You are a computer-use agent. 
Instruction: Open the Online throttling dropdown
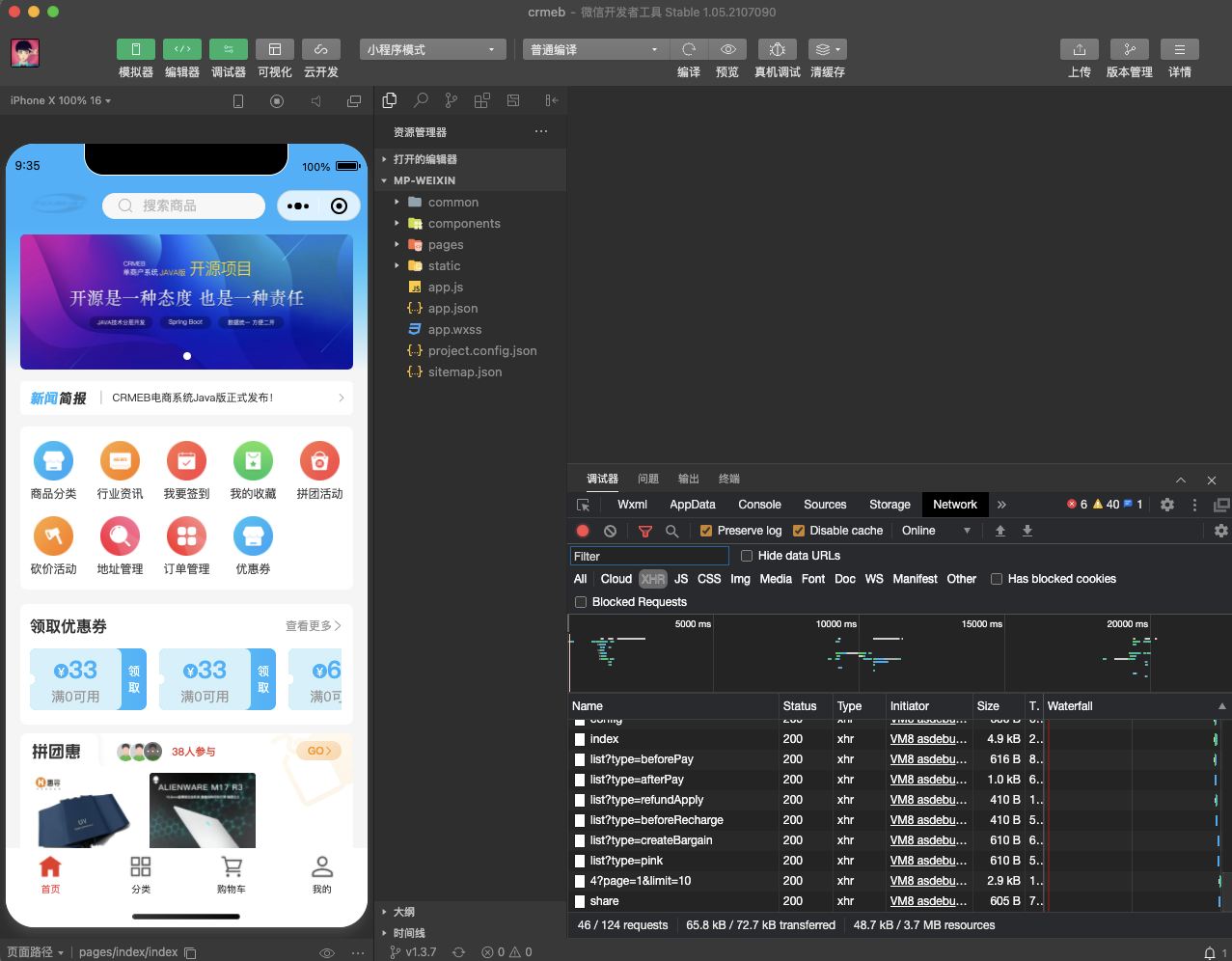tap(936, 531)
